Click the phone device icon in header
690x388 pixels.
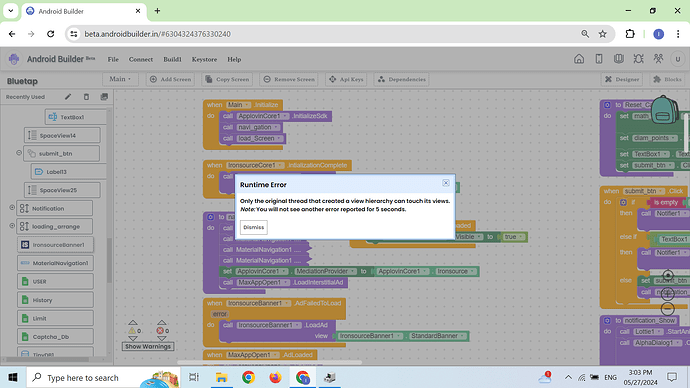[599, 59]
